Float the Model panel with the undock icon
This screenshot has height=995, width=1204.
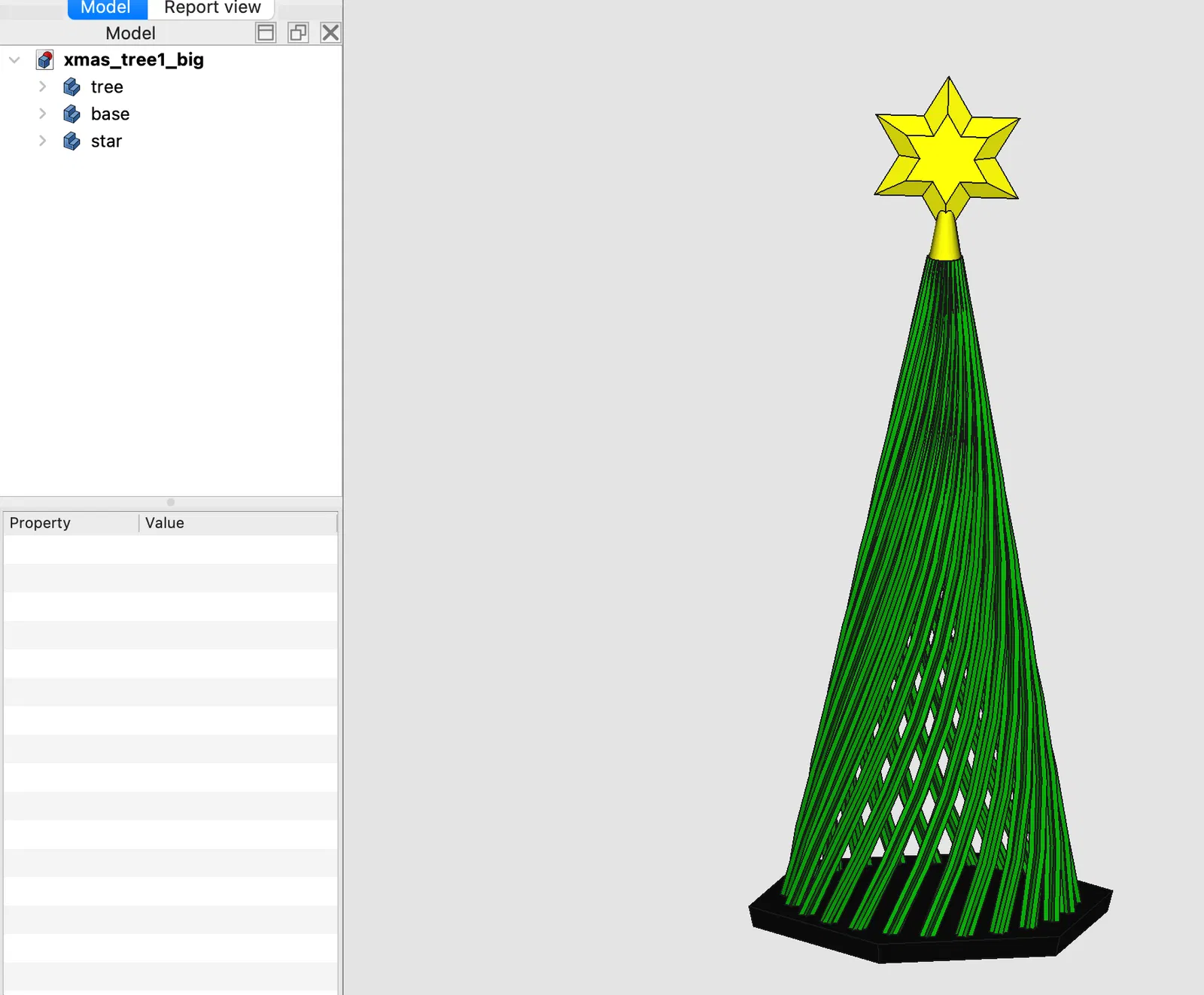[298, 32]
